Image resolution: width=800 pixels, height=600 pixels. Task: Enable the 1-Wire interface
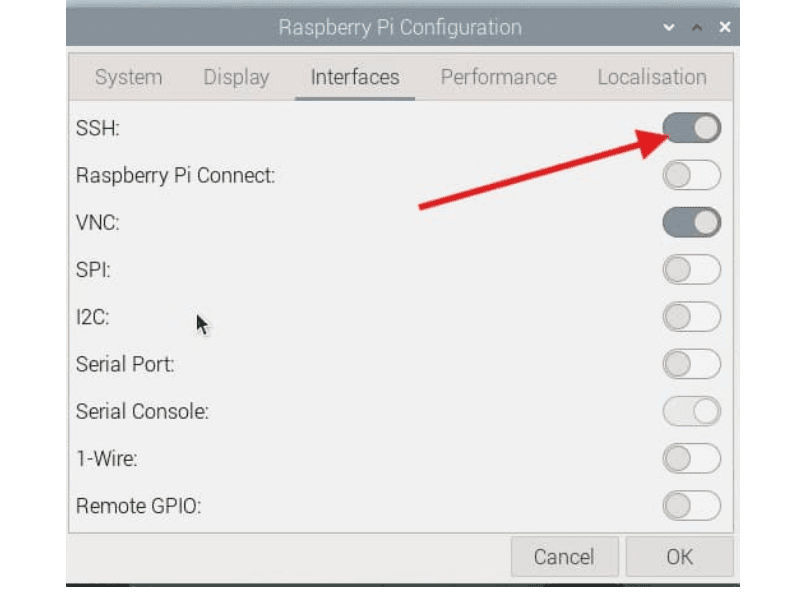692,458
